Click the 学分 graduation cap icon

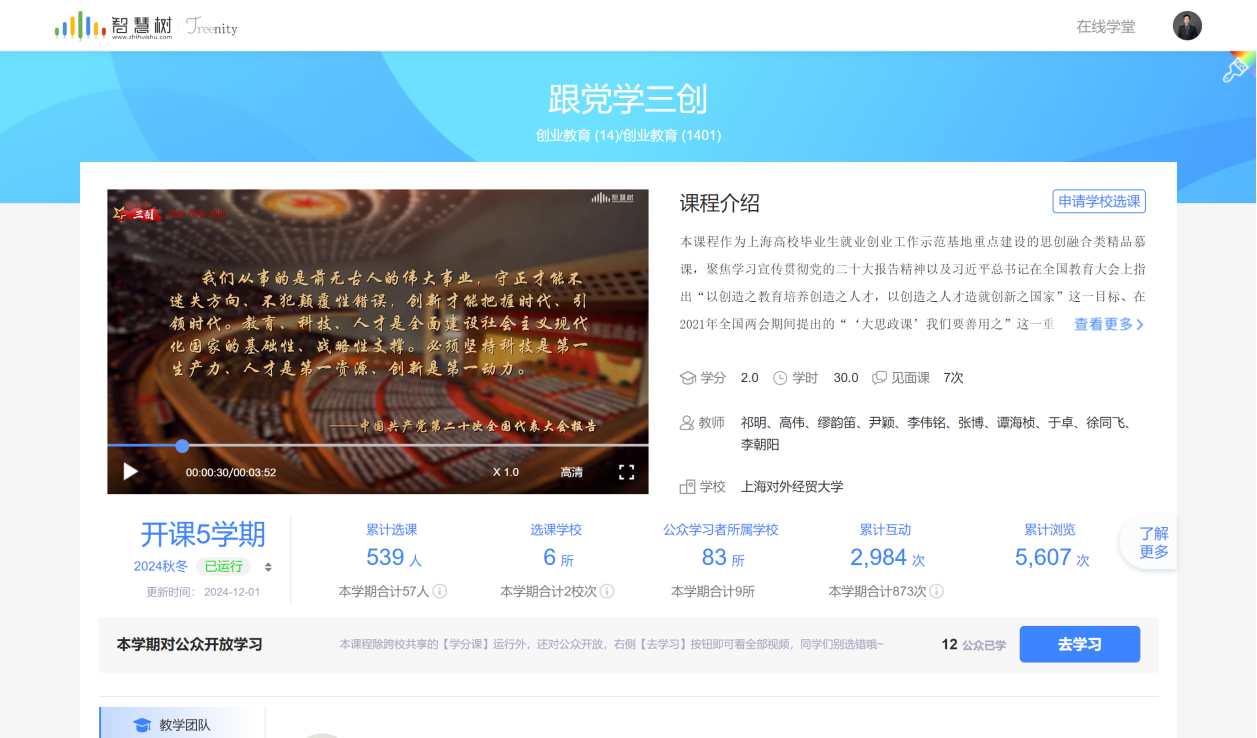coord(687,378)
